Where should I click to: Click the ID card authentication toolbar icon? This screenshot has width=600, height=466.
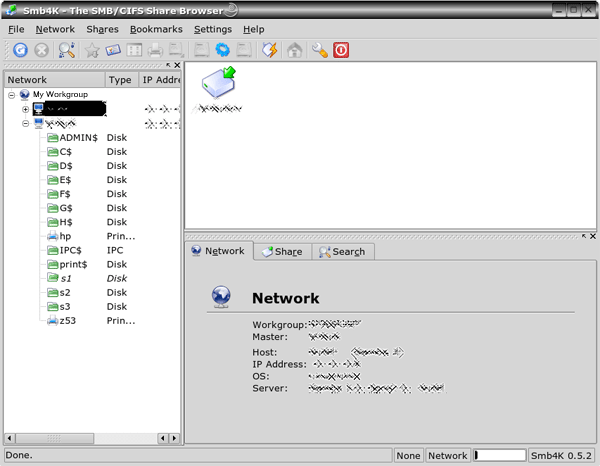(x=113, y=50)
